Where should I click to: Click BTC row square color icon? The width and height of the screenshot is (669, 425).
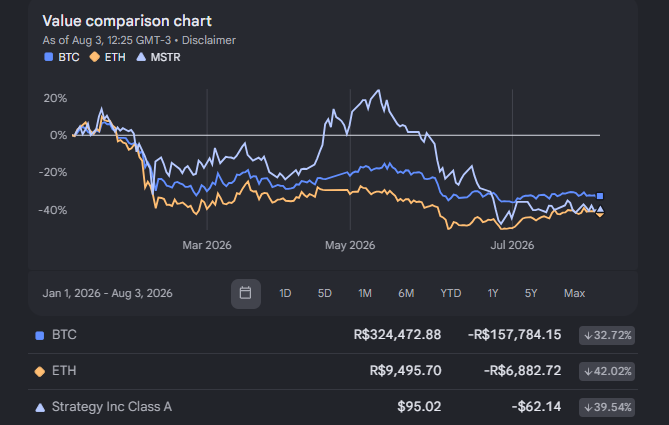pyautogui.click(x=40, y=336)
